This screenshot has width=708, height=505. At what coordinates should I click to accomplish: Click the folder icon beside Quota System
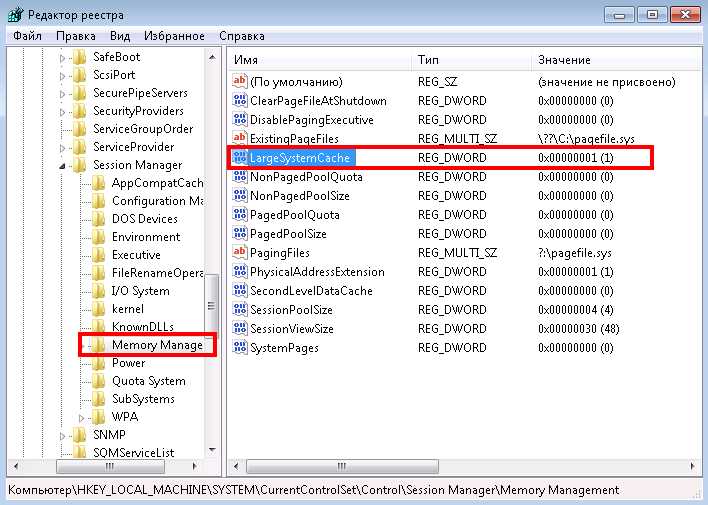(98, 381)
